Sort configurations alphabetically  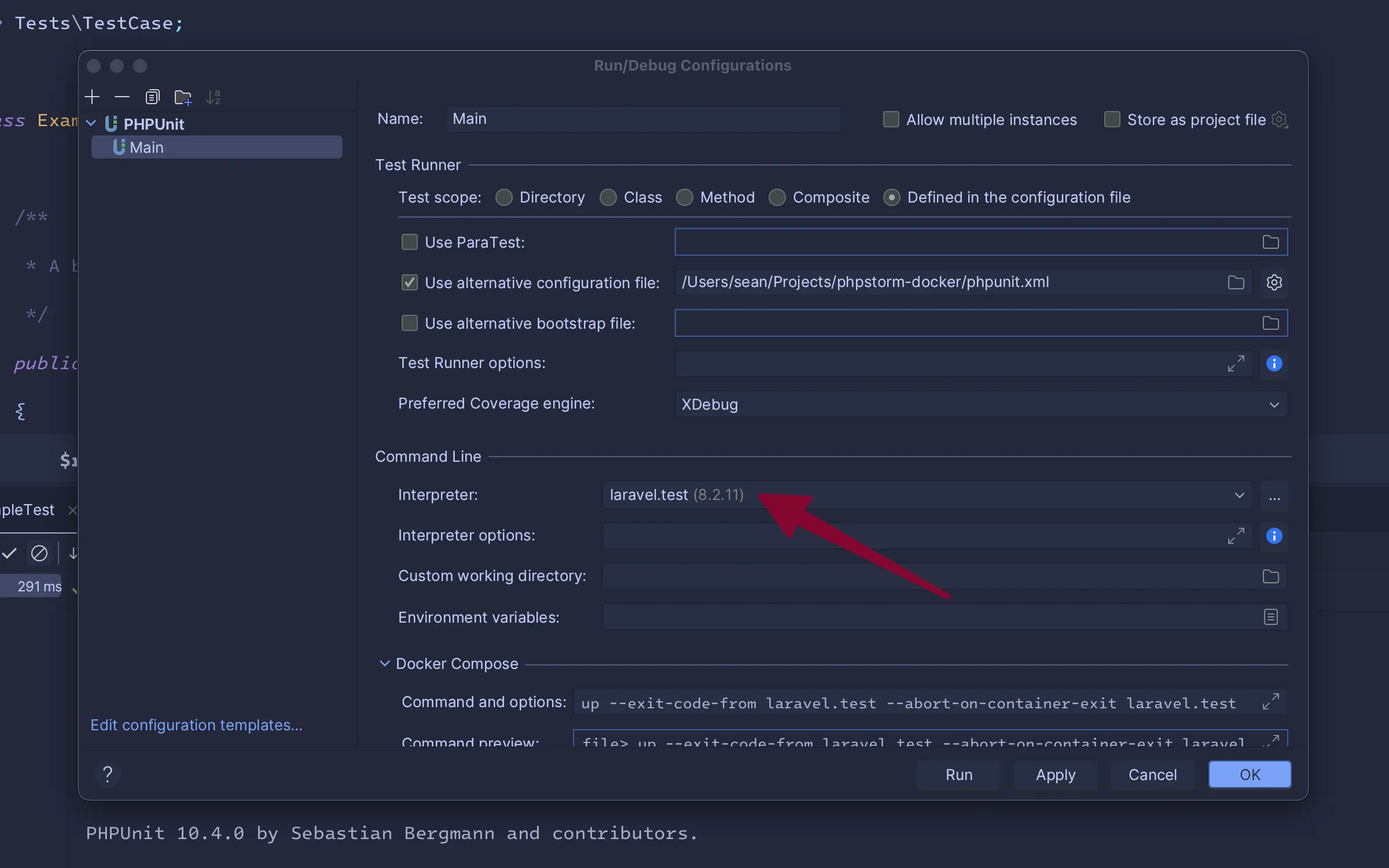click(213, 97)
